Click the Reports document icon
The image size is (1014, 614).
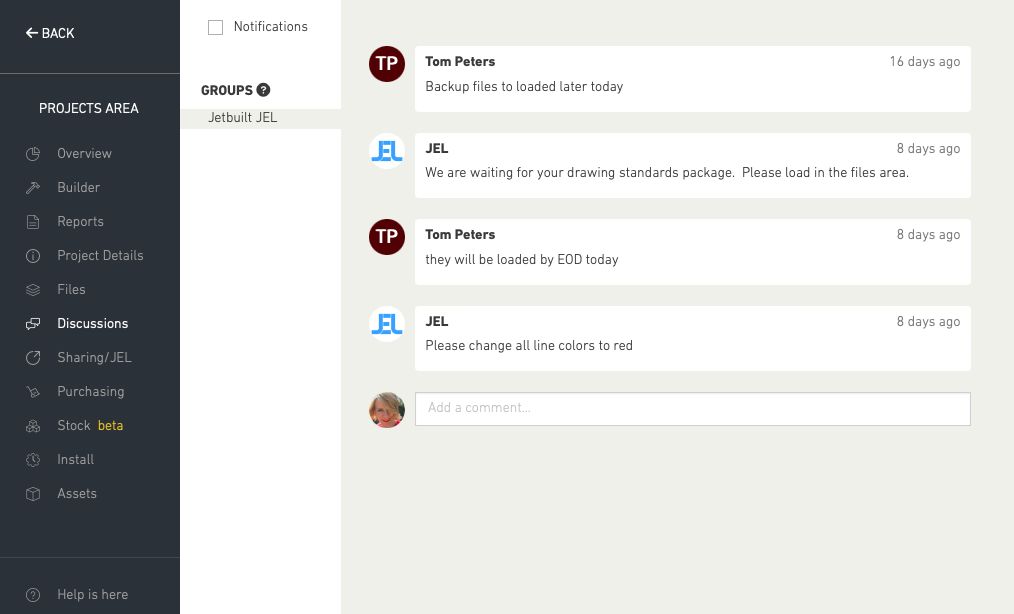(33, 222)
